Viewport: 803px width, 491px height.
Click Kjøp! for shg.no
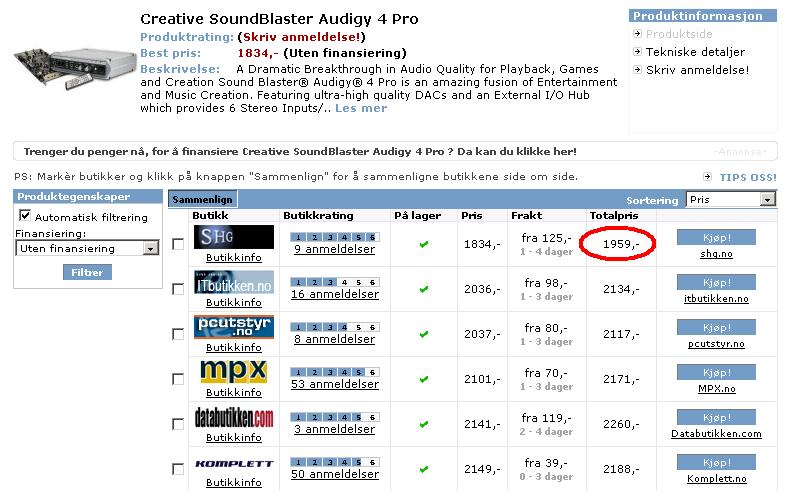(x=716, y=238)
